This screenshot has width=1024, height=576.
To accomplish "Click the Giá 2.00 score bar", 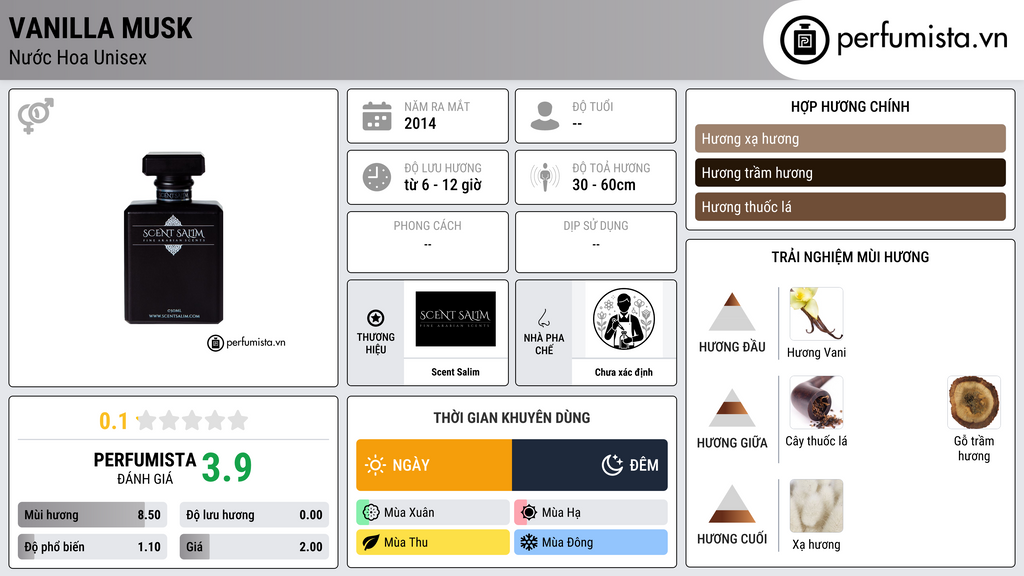I will [x=254, y=547].
